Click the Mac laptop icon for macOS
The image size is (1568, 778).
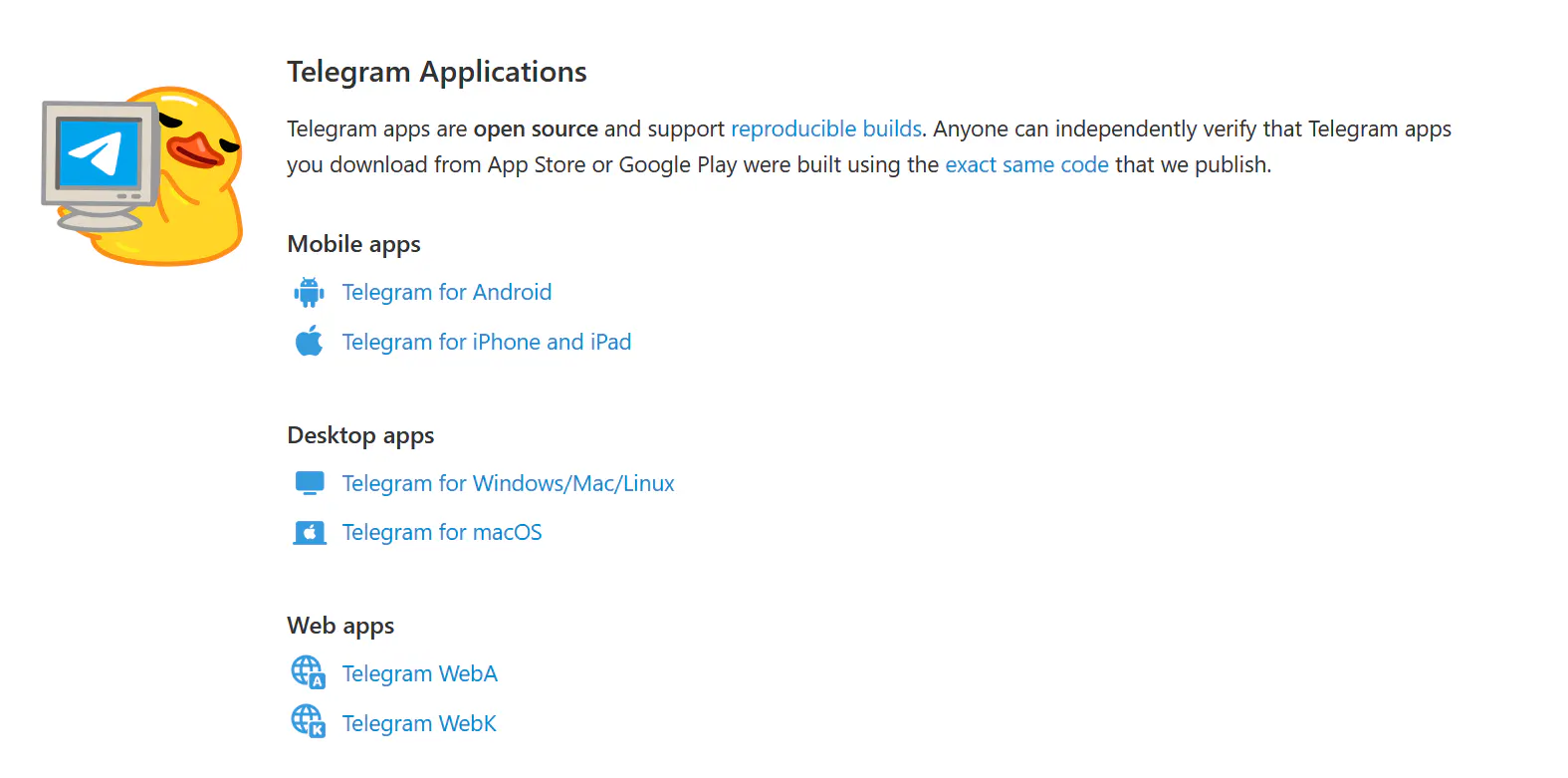pos(310,532)
